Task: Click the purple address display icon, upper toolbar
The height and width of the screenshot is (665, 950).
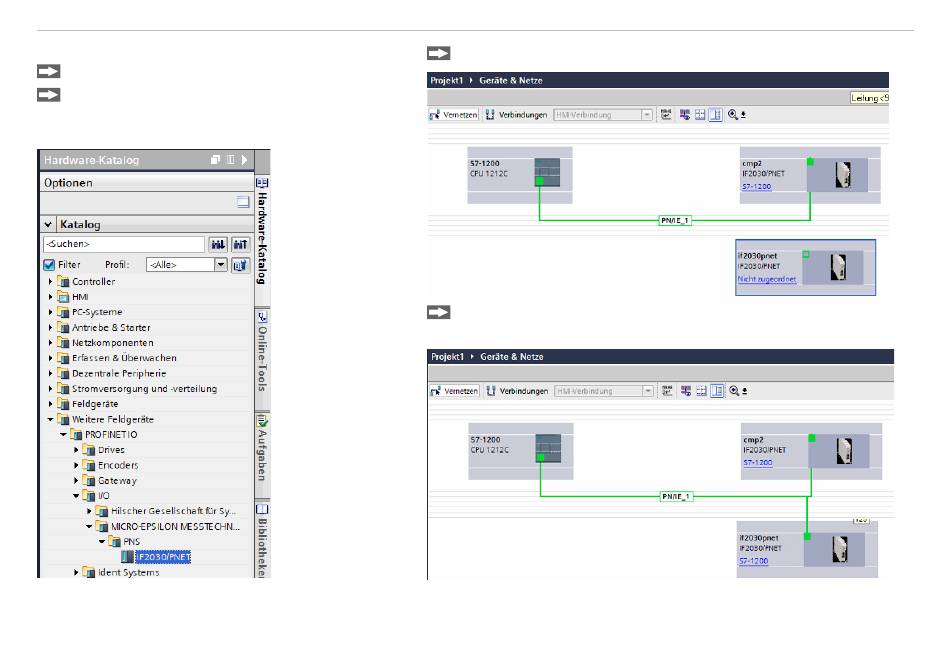Action: click(685, 114)
